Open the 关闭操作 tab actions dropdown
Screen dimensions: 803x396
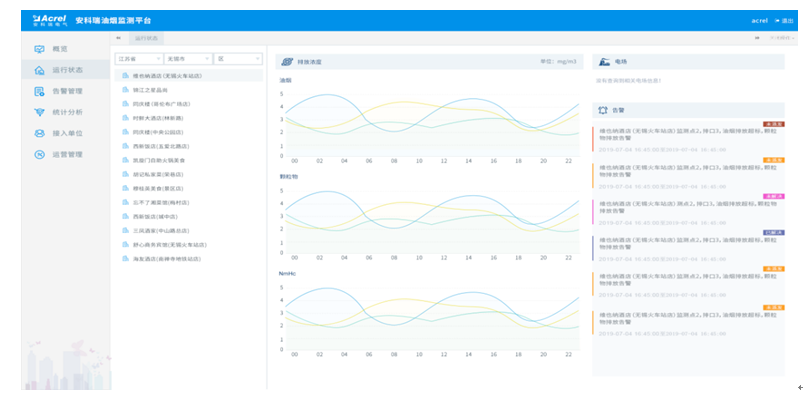coord(782,38)
